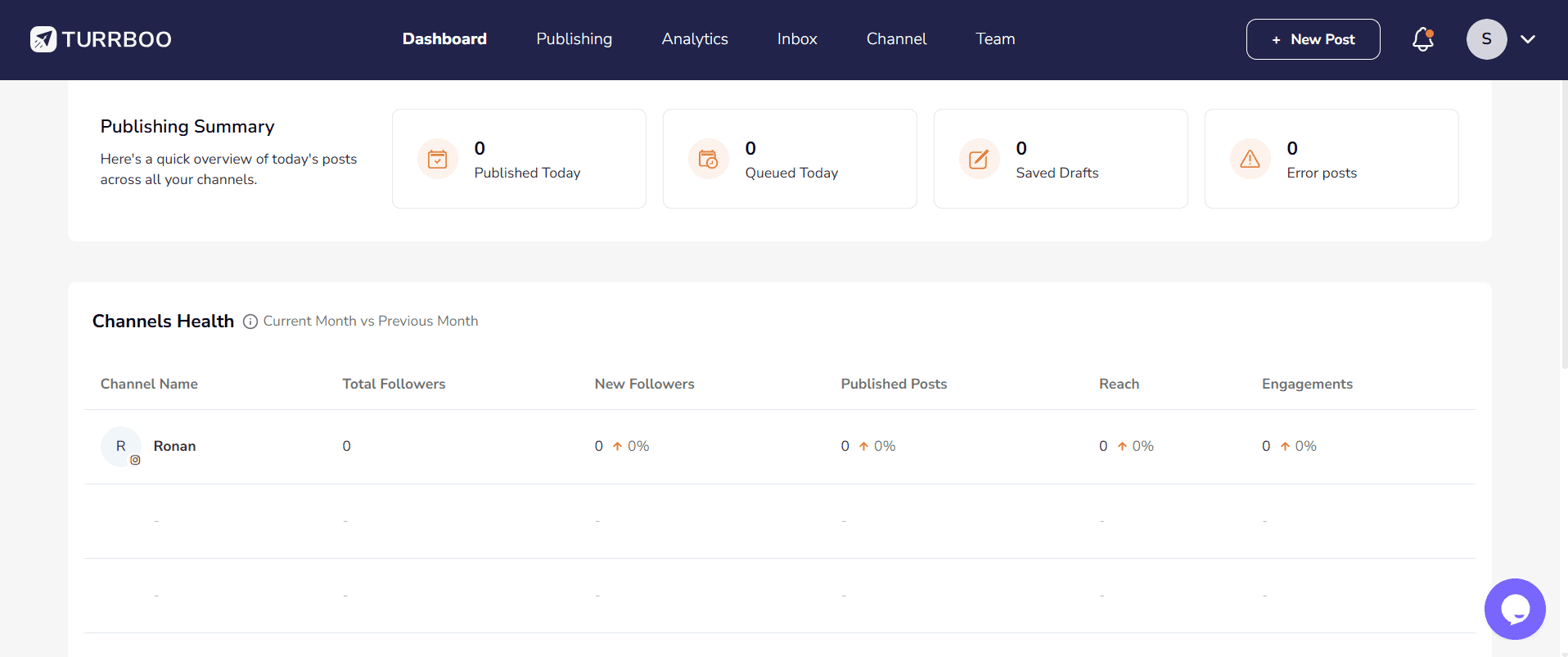Click the Queued Today count 0

click(x=750, y=148)
